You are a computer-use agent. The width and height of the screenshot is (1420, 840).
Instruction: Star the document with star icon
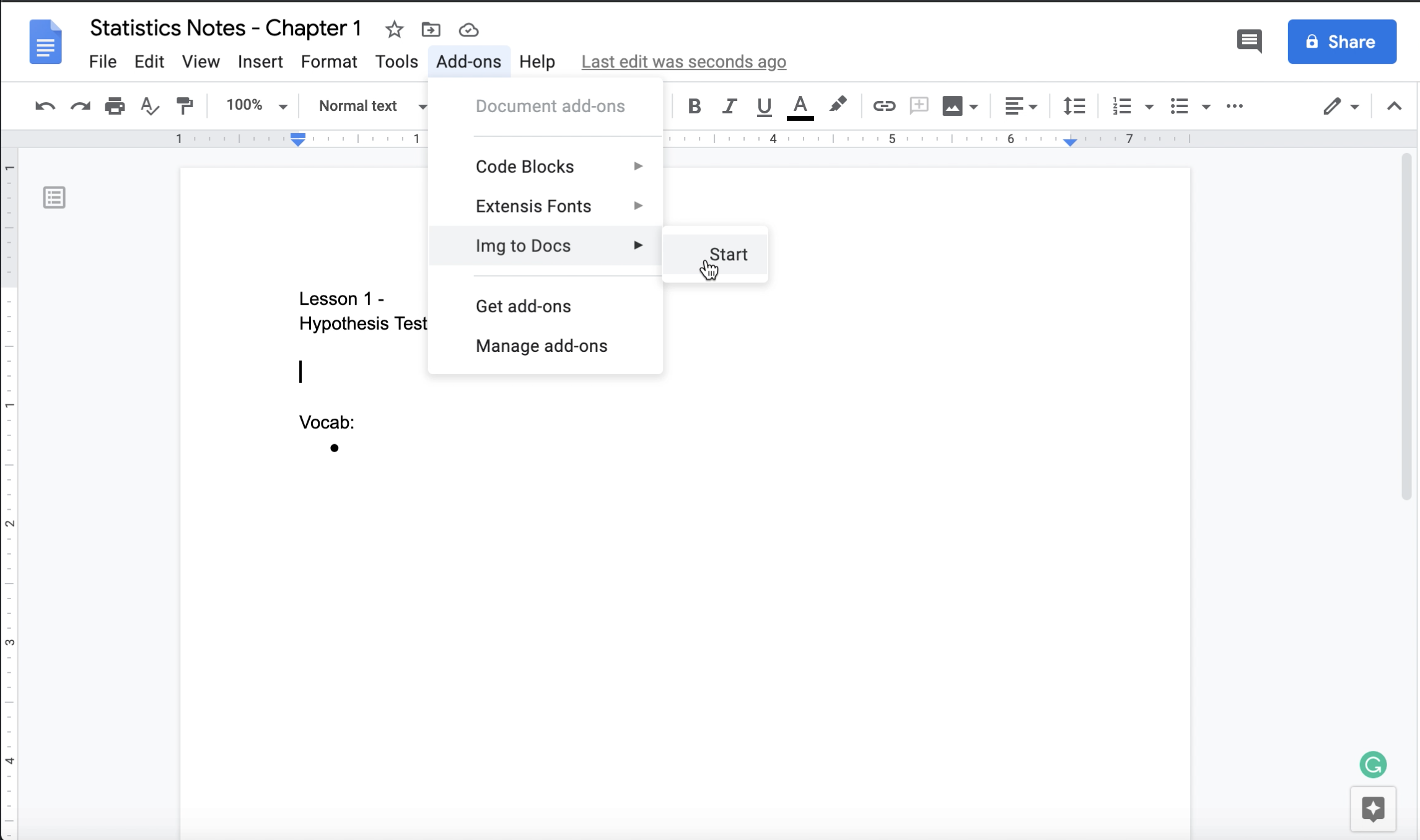(x=394, y=29)
